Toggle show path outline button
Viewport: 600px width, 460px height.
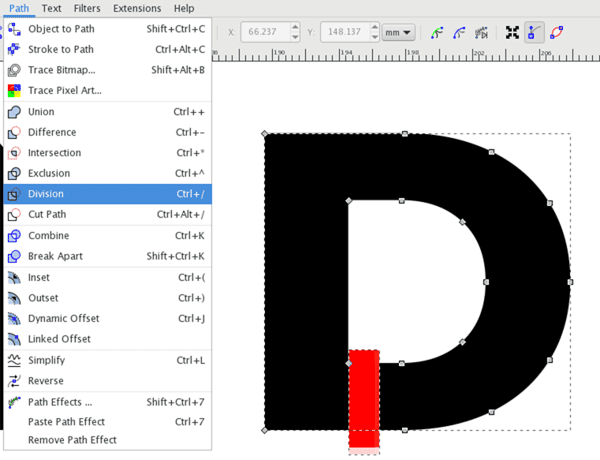557,33
